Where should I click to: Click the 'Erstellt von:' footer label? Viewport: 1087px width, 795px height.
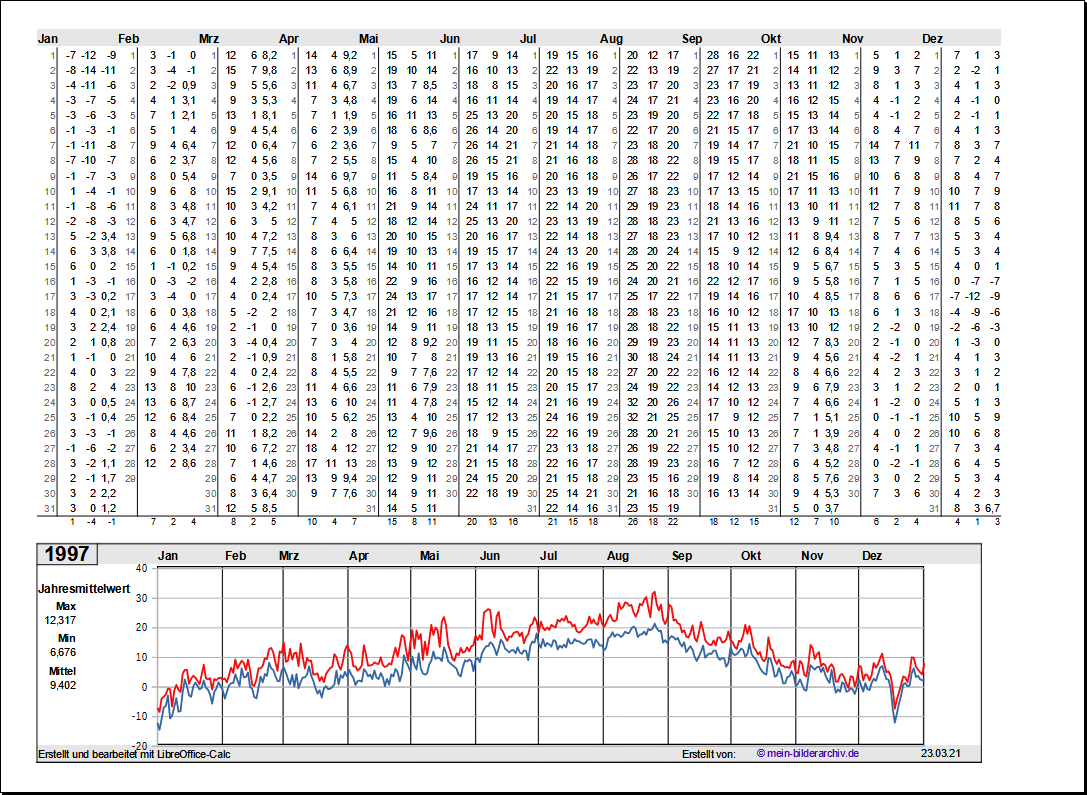point(708,753)
